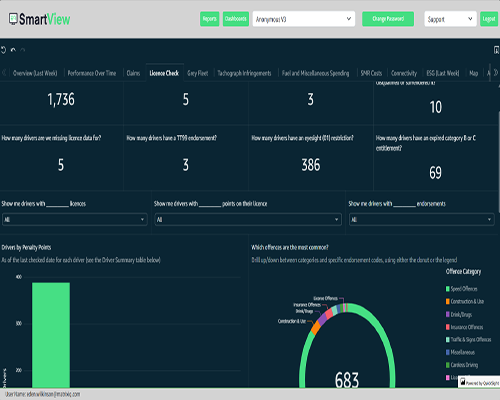500x400 pixels.
Task: Click the 386 eyesight restriction value
Action: (x=311, y=165)
